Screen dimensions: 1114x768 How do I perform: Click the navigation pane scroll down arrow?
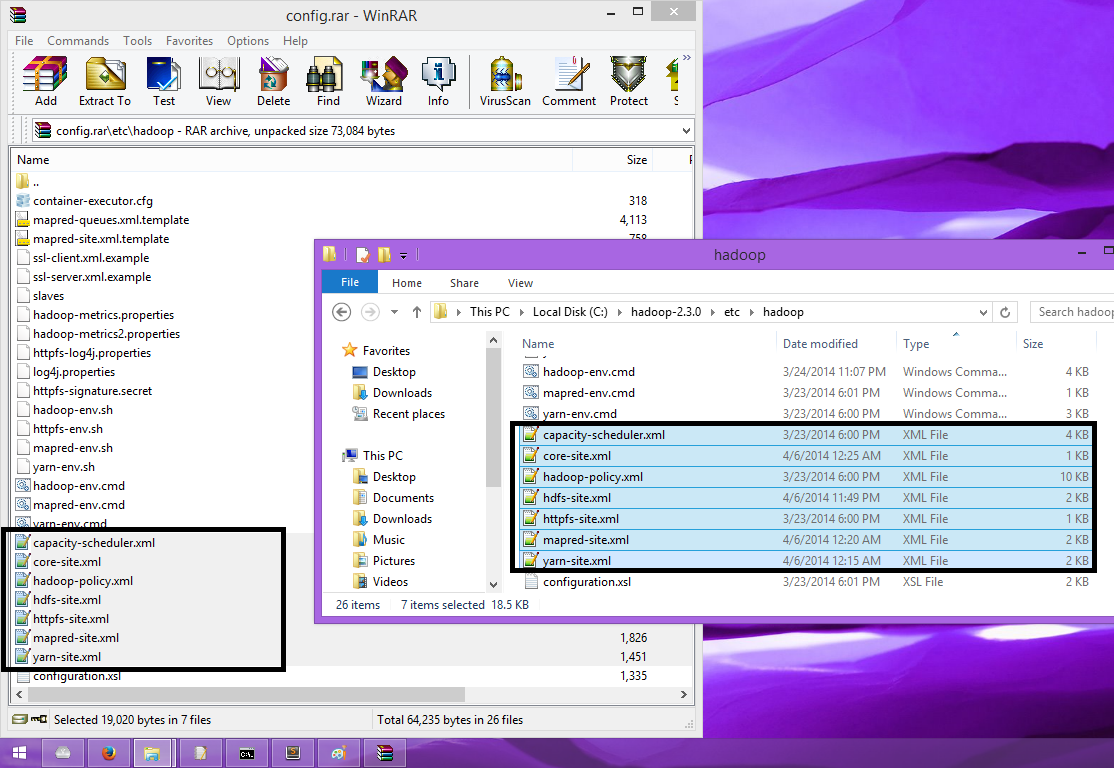point(493,585)
